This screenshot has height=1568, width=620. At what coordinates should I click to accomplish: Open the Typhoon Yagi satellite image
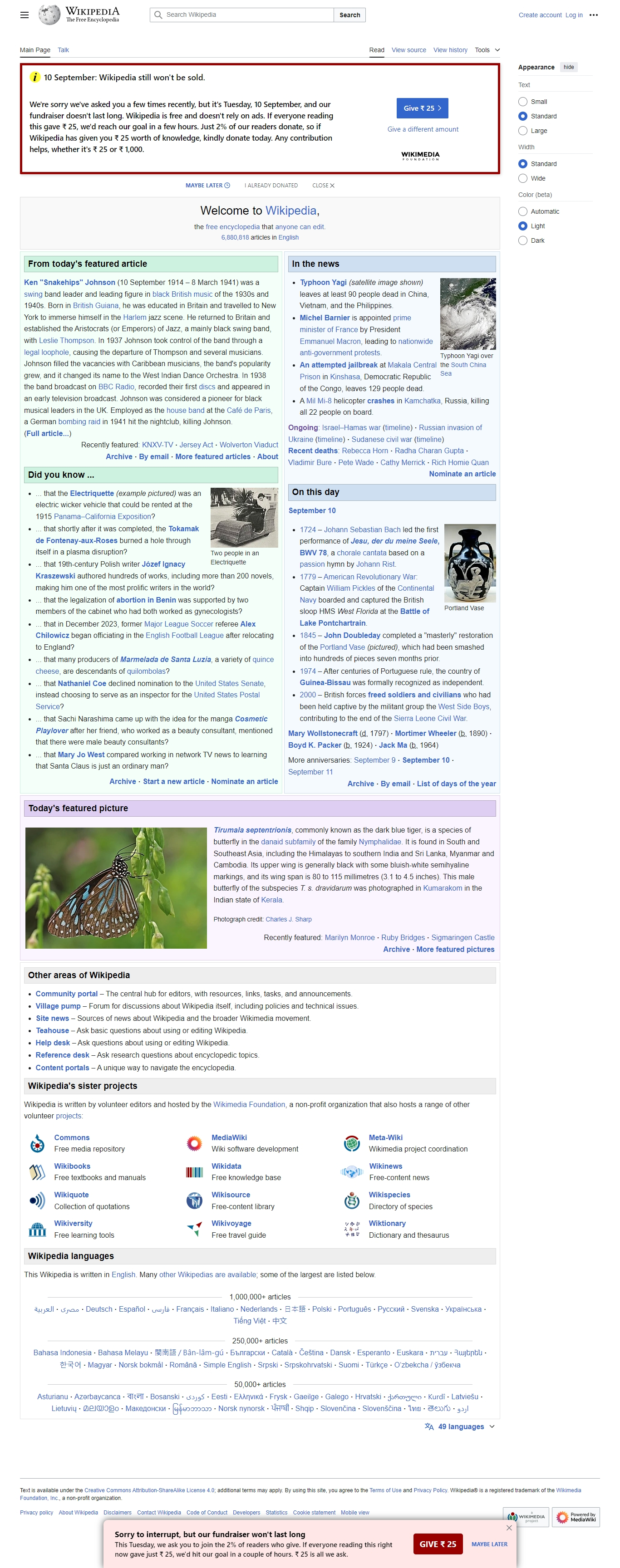click(x=468, y=314)
